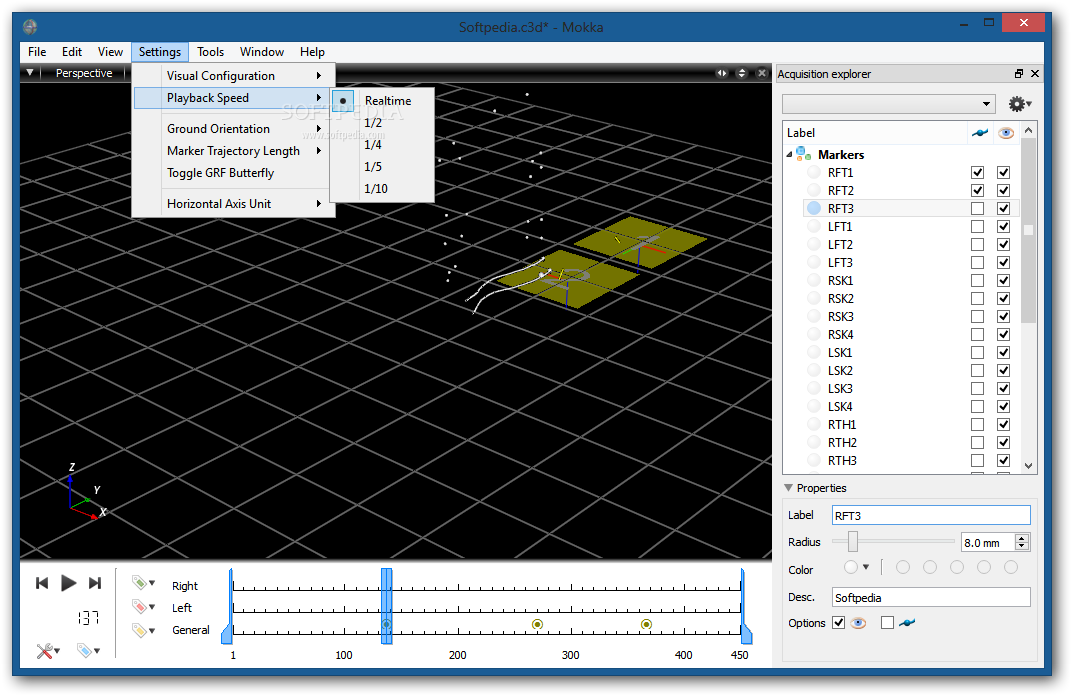Click eye icon beside Options checkbox
This screenshot has width=1072, height=696.
click(859, 623)
